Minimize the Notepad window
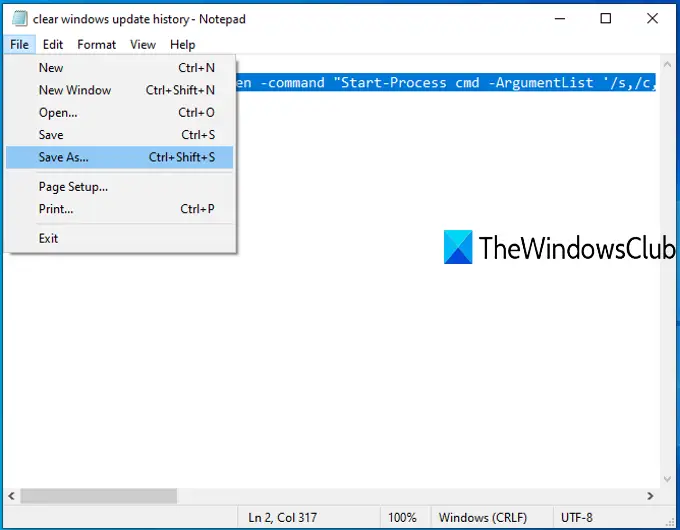This screenshot has height=530, width=680. (560, 19)
